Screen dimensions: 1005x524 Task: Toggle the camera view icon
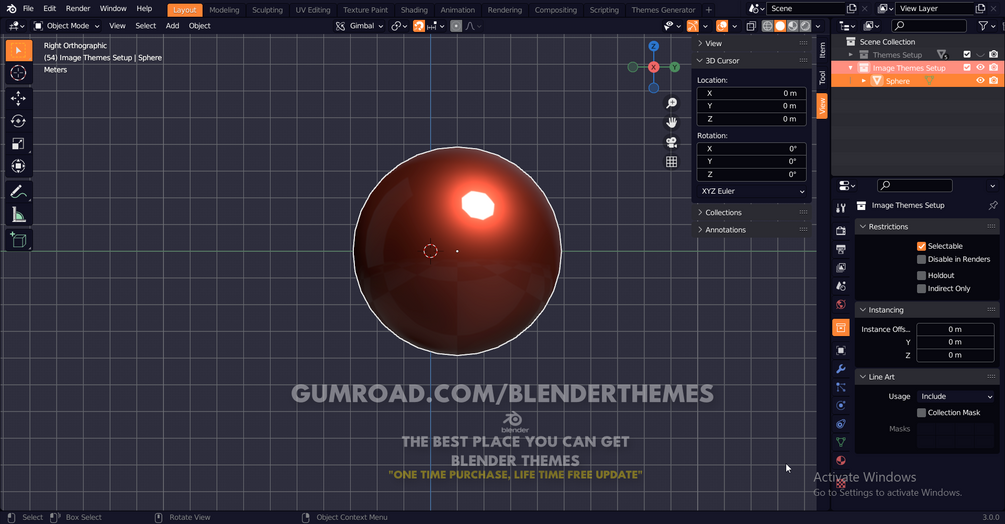(x=671, y=142)
